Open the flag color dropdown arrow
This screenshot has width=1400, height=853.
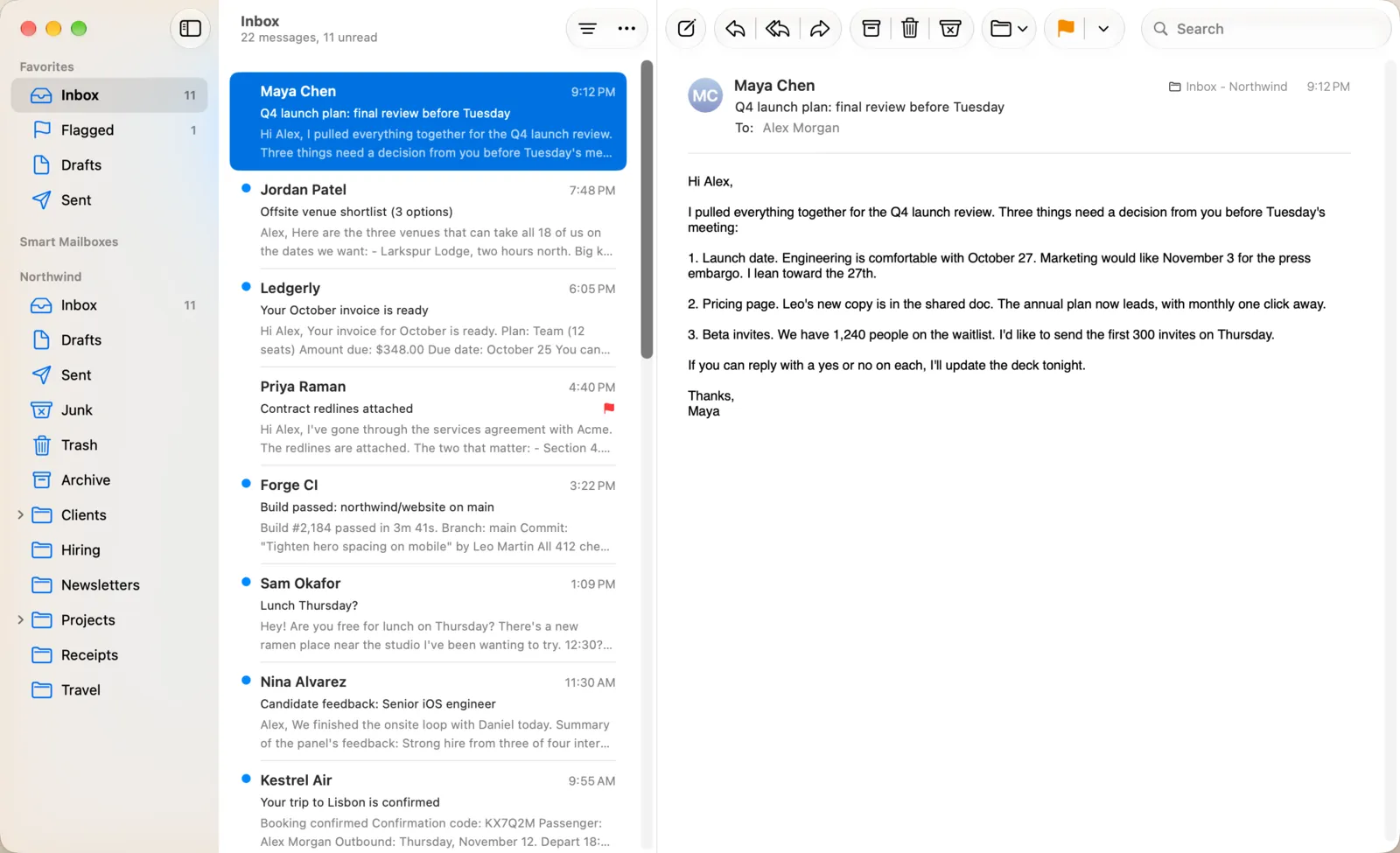[1103, 29]
